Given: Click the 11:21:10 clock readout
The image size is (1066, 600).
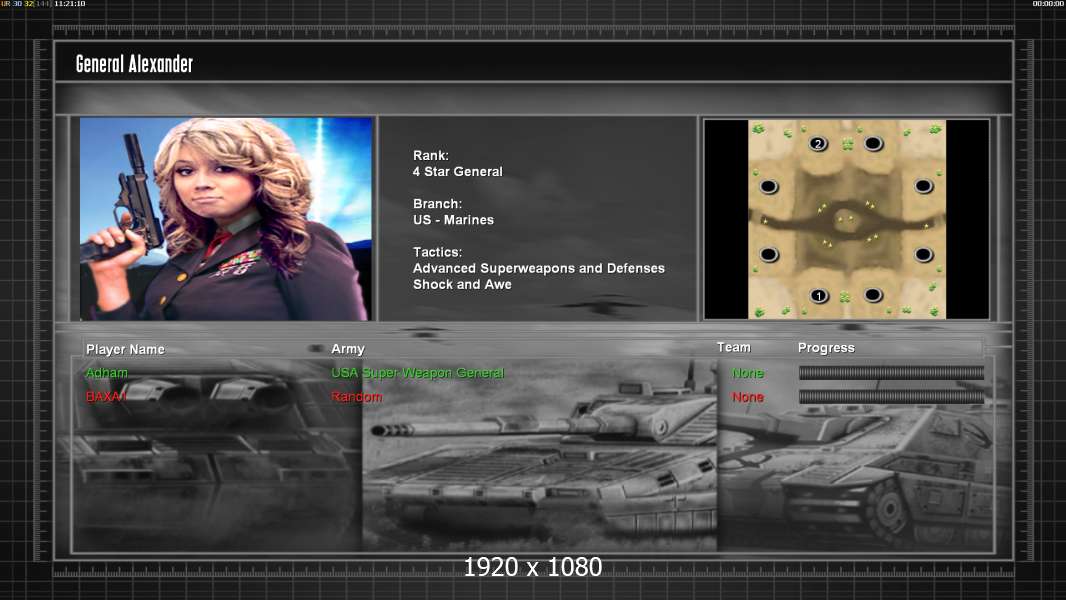Looking at the screenshot, I should click(x=69, y=4).
